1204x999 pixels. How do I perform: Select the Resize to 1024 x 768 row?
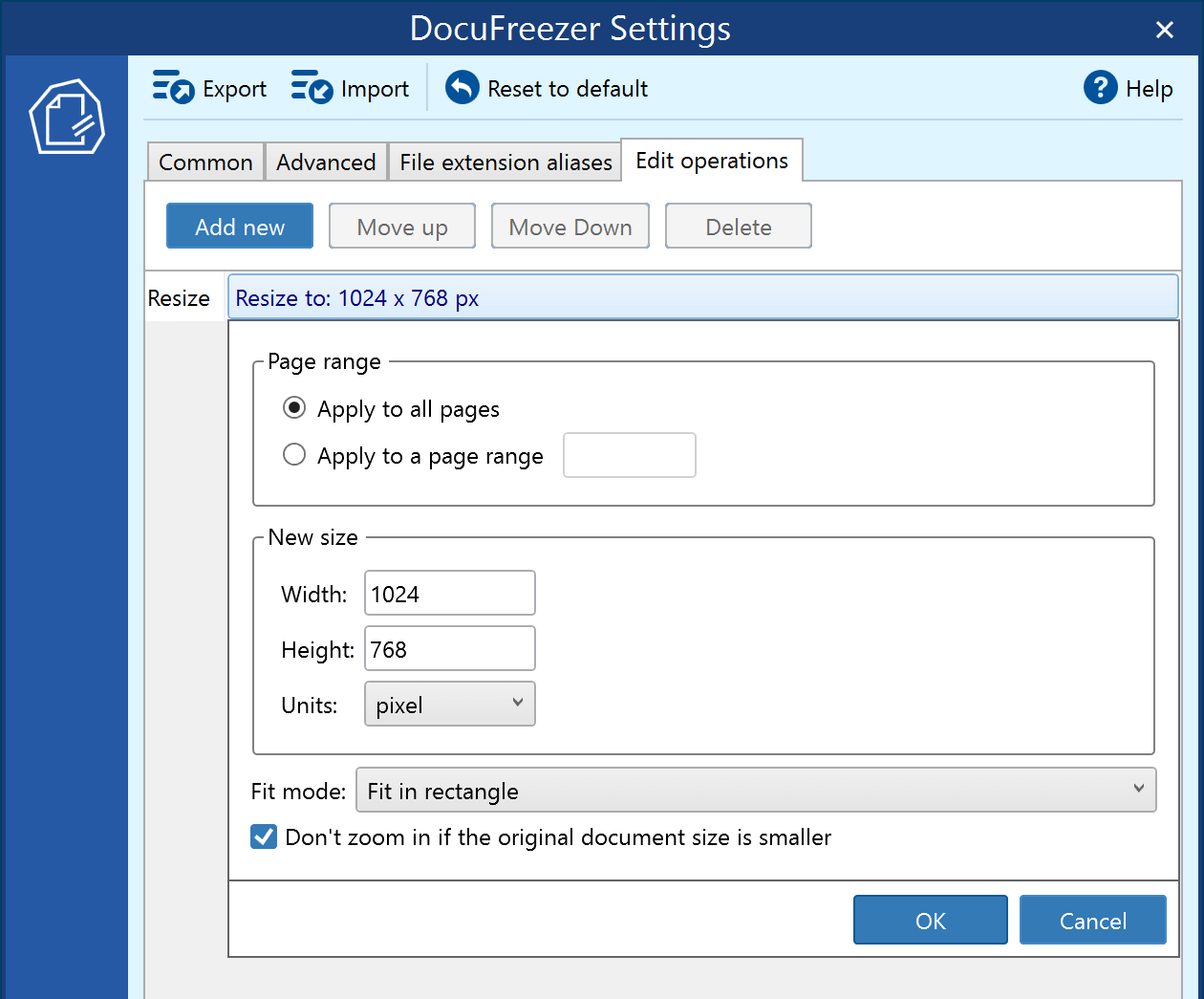(x=702, y=298)
